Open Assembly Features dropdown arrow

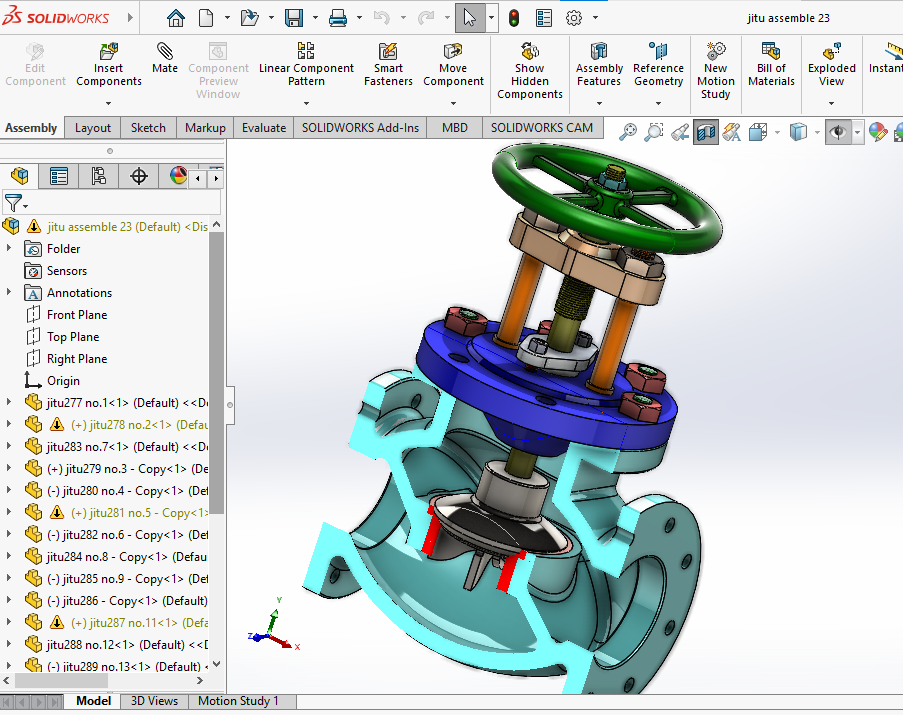tap(599, 104)
